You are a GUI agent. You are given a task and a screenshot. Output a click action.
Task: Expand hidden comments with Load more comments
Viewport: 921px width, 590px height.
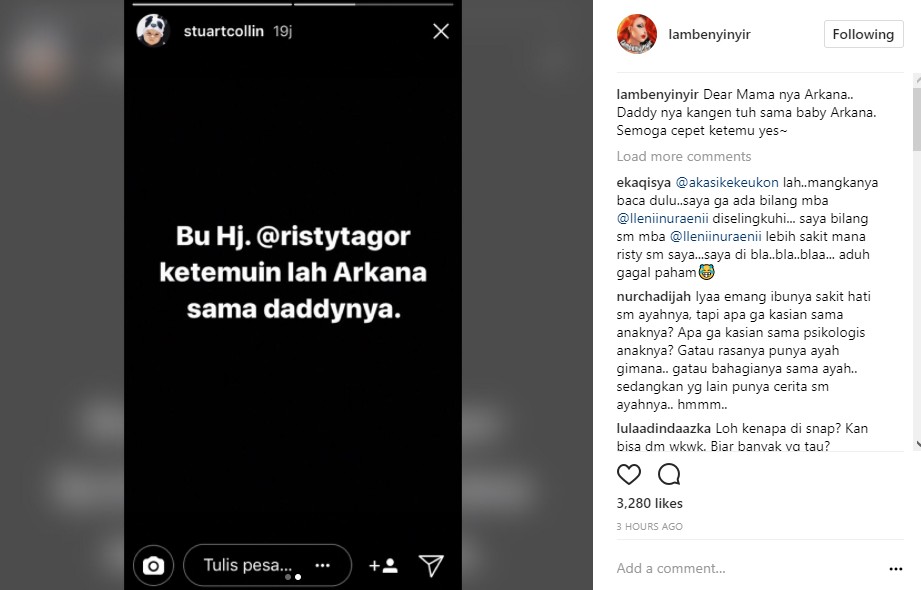pyautogui.click(x=684, y=156)
